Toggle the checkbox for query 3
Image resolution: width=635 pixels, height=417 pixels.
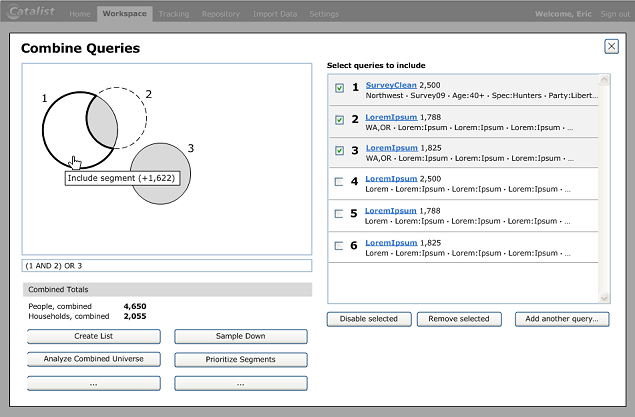[x=339, y=151]
